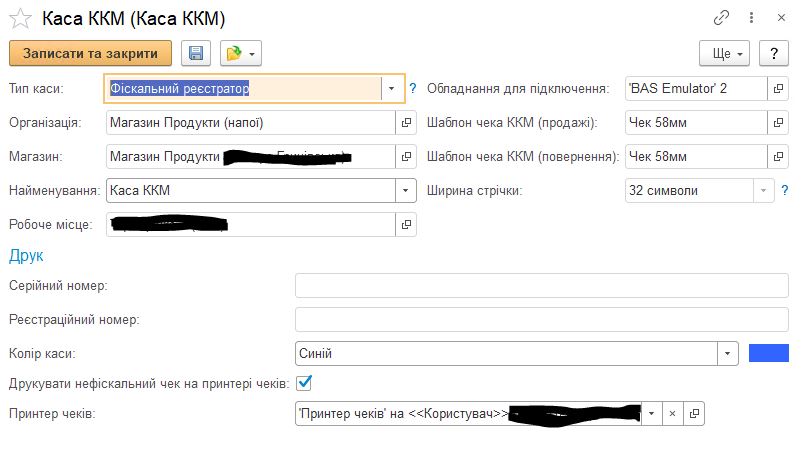Clear the Принтер чеків field

click(673, 413)
